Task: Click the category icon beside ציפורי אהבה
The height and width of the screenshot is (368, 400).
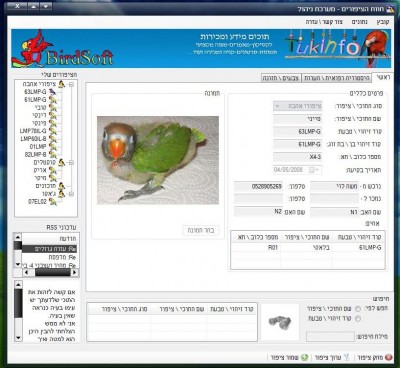Action: tap(61, 84)
